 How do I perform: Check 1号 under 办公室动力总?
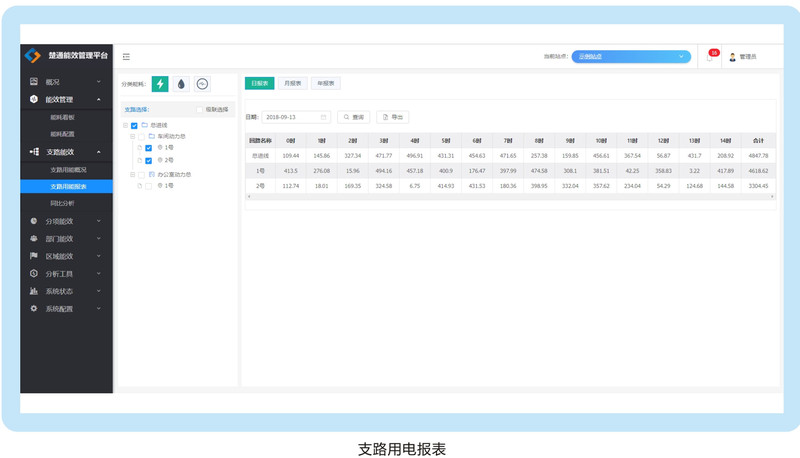coord(148,186)
